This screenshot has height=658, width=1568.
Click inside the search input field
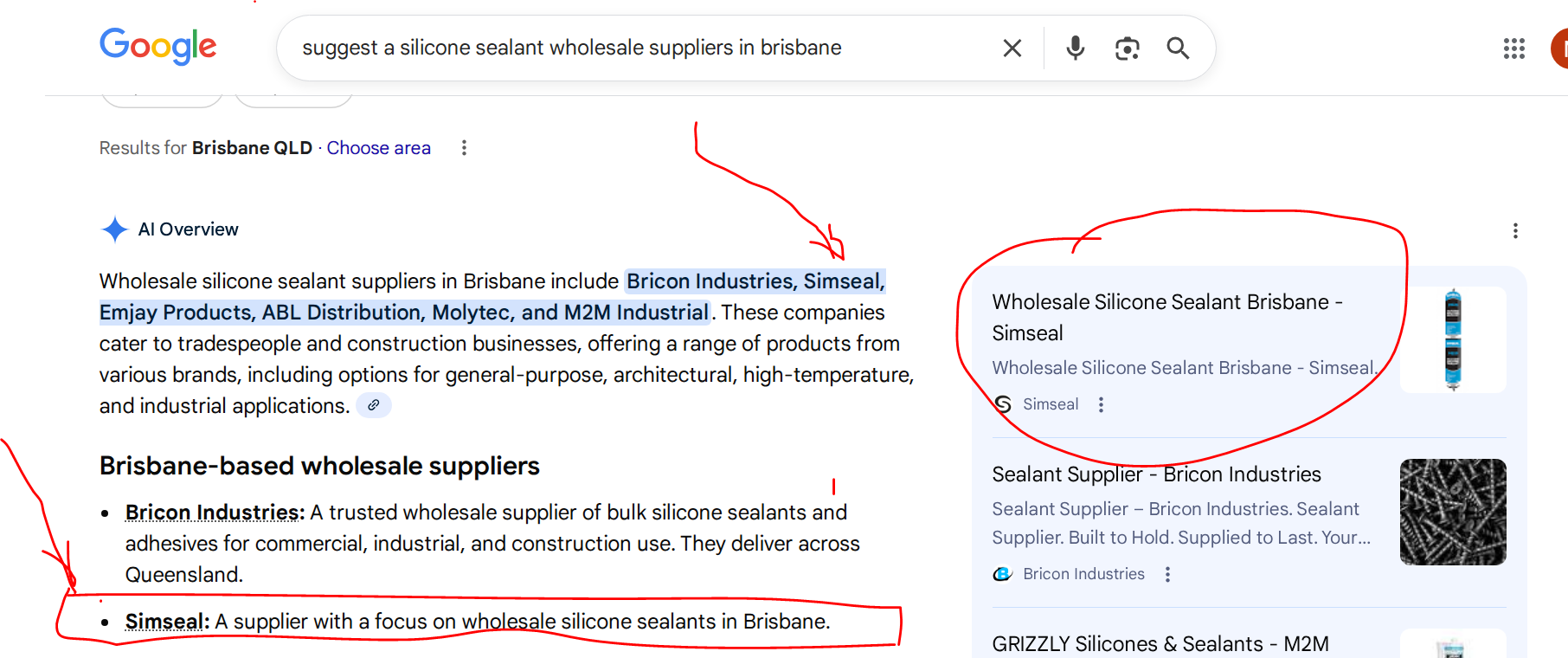pos(606,48)
